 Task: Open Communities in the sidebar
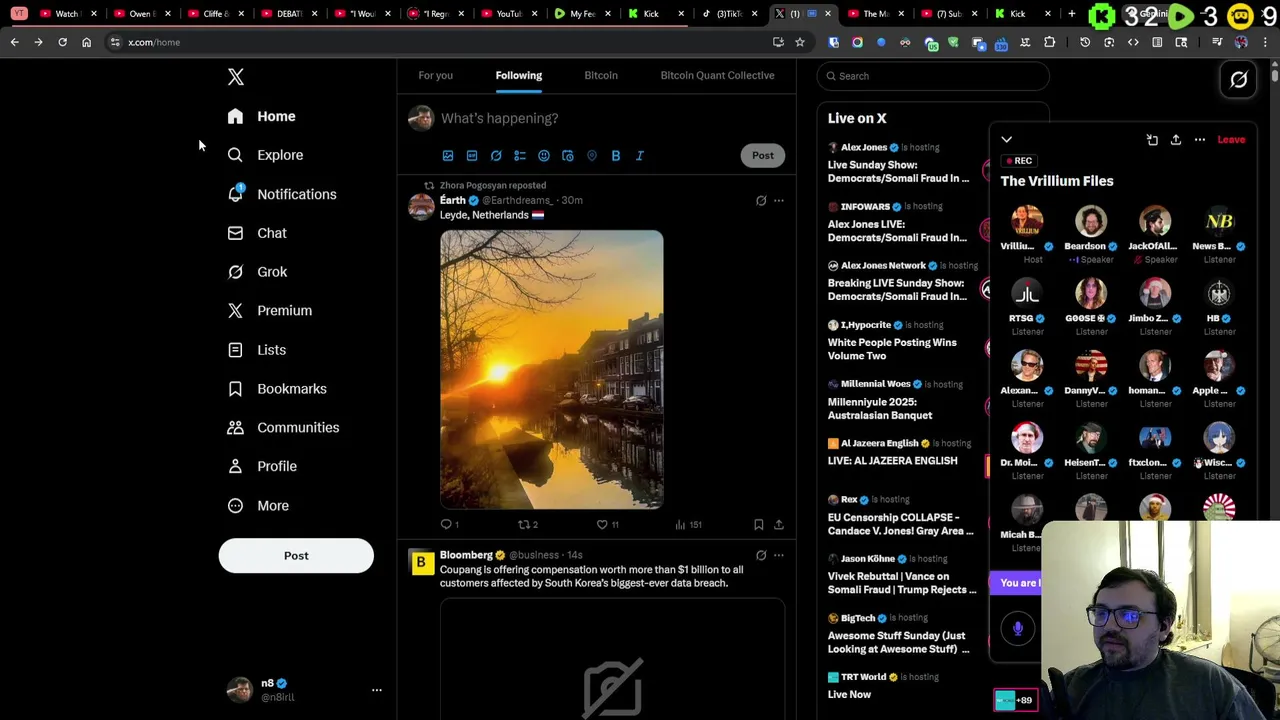[x=283, y=428]
